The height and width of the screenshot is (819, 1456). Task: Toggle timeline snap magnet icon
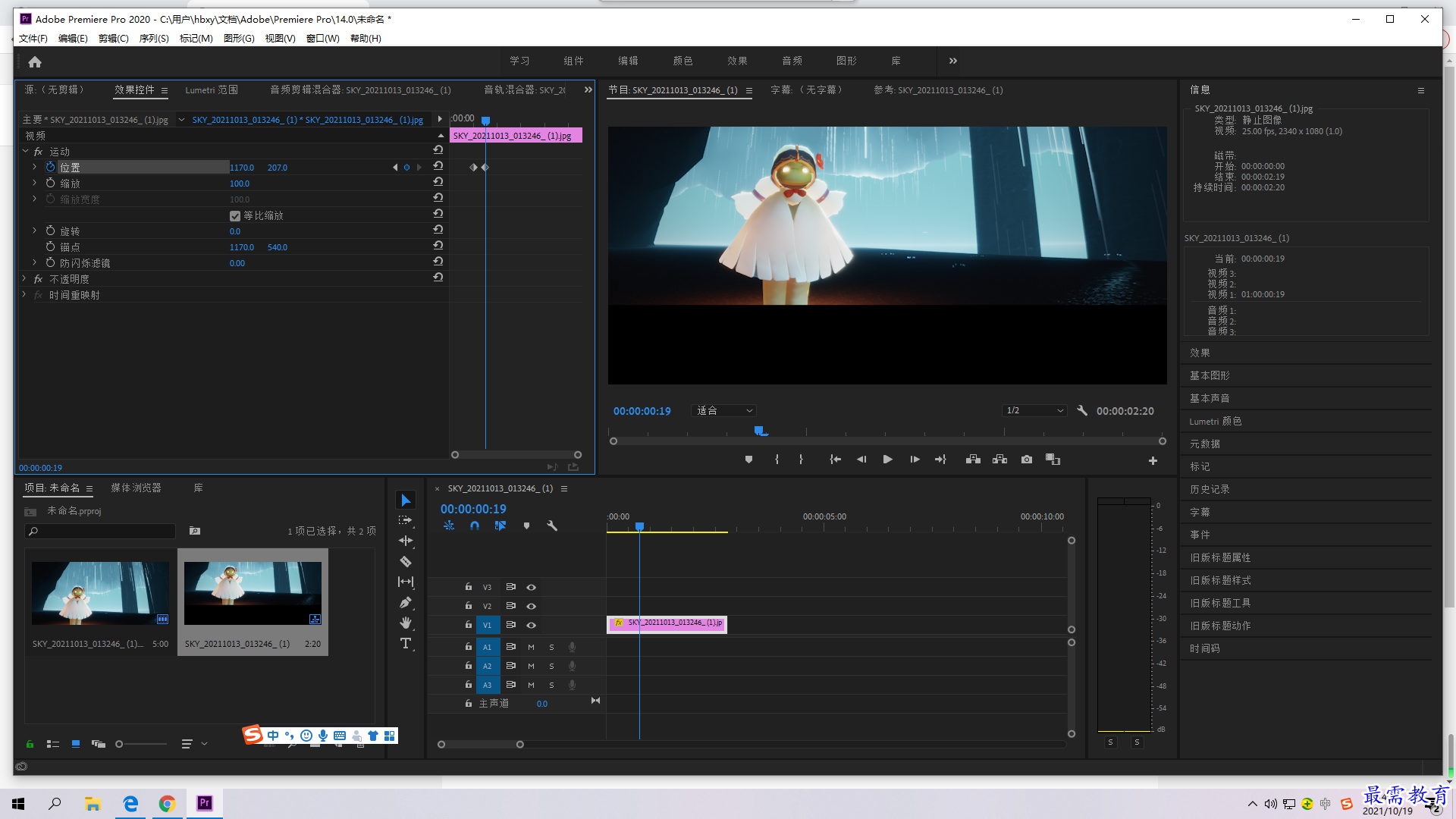click(474, 526)
